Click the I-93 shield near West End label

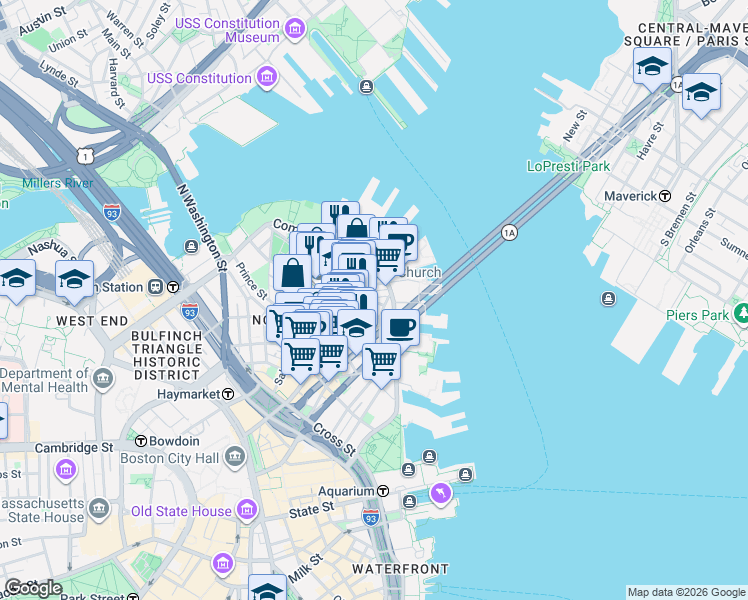click(190, 311)
